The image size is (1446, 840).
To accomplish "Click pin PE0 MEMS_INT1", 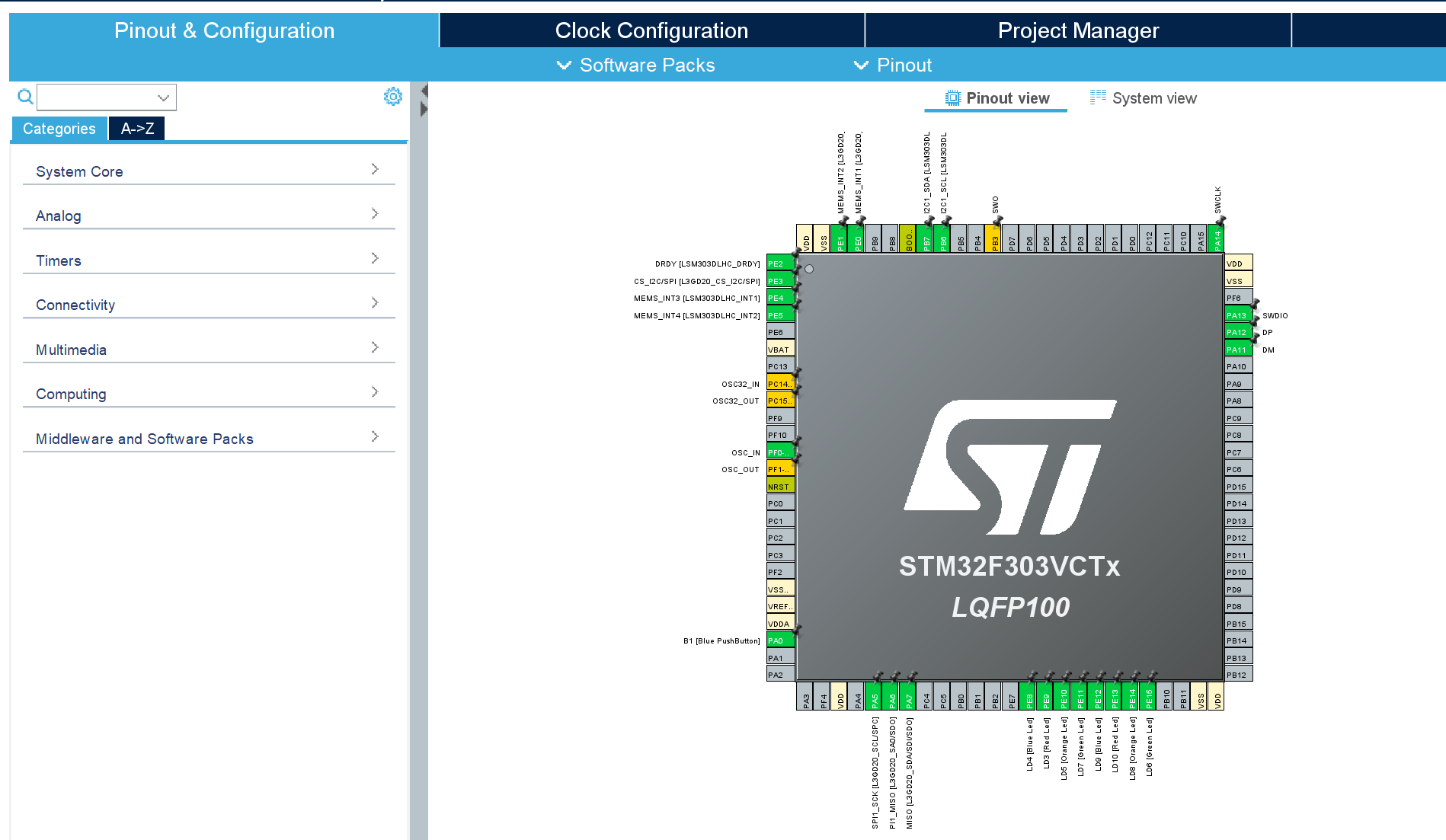I will point(856,238).
